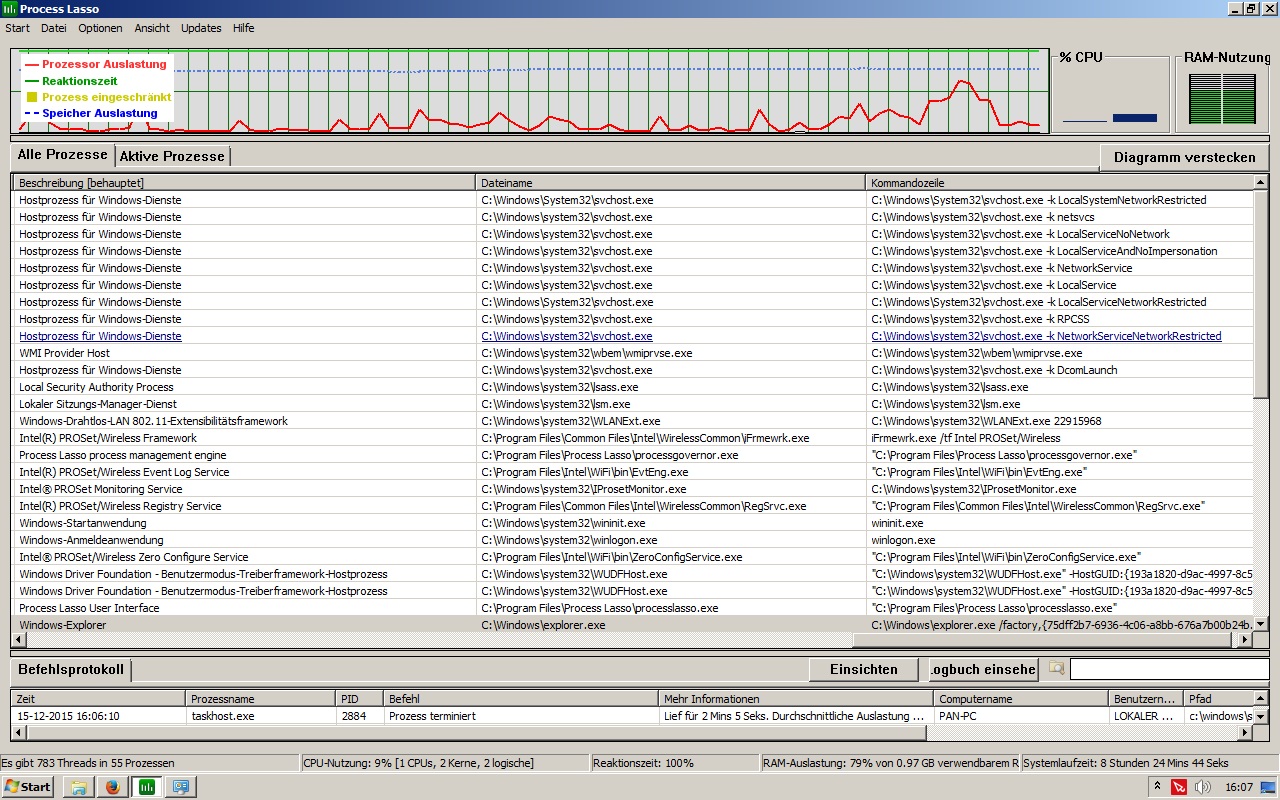Screen dimensions: 1280x800
Task: Sort log by PID column header
Action: pyautogui.click(x=359, y=699)
